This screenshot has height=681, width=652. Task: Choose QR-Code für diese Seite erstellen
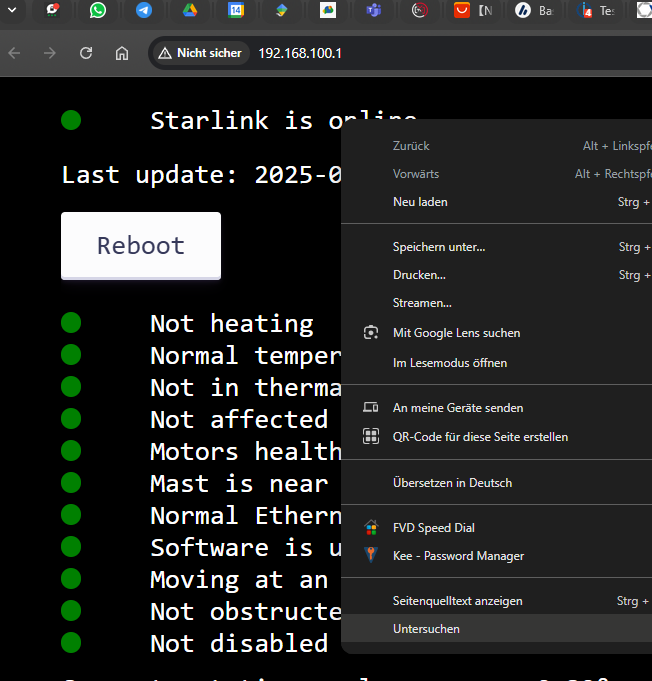click(496, 437)
